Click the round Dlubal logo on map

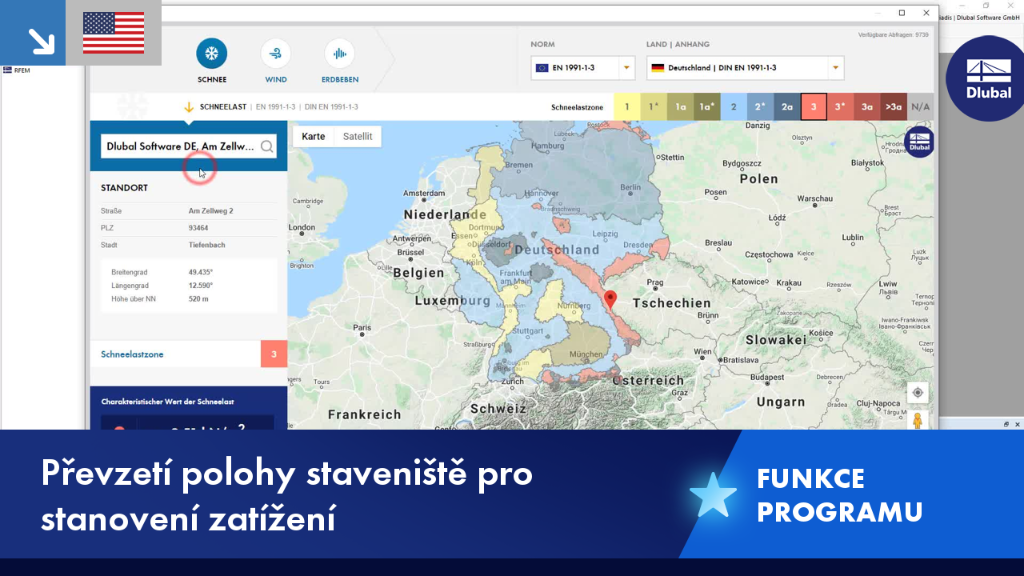(x=919, y=142)
